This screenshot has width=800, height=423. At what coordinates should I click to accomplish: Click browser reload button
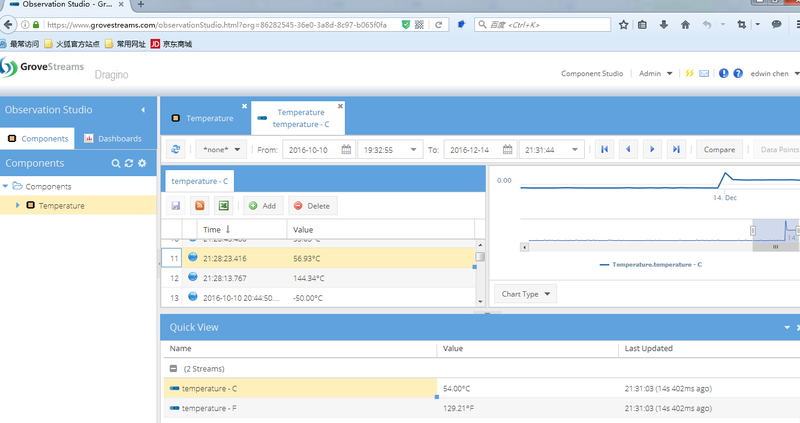click(x=438, y=24)
